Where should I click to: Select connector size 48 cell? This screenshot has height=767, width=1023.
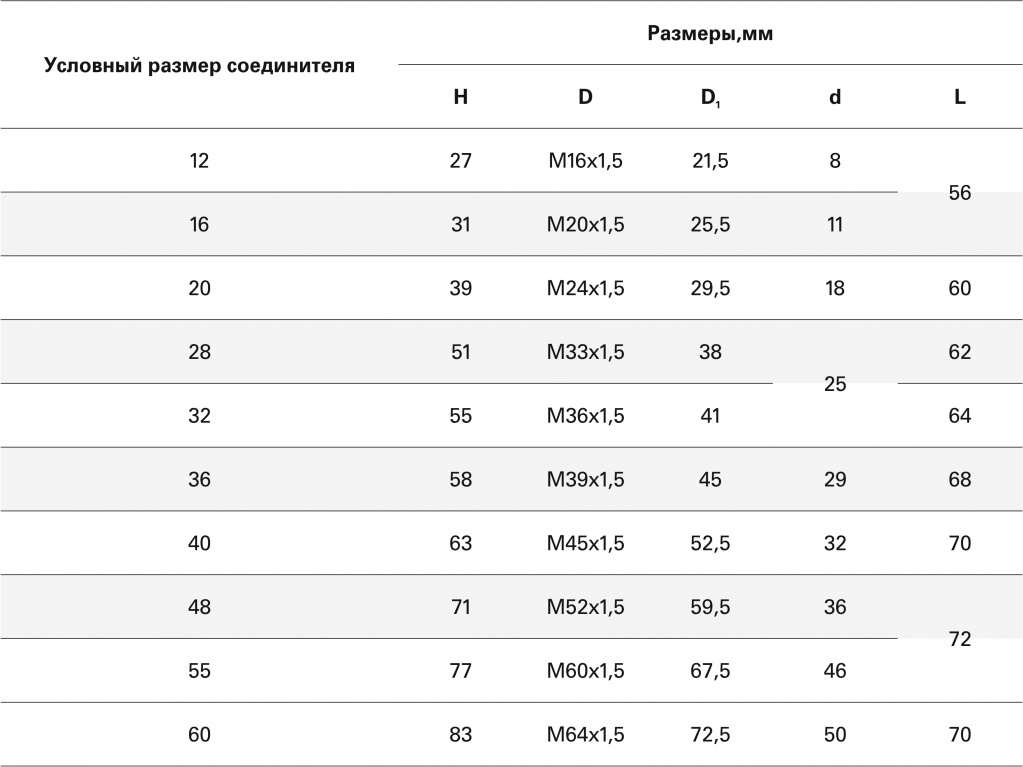(x=199, y=607)
